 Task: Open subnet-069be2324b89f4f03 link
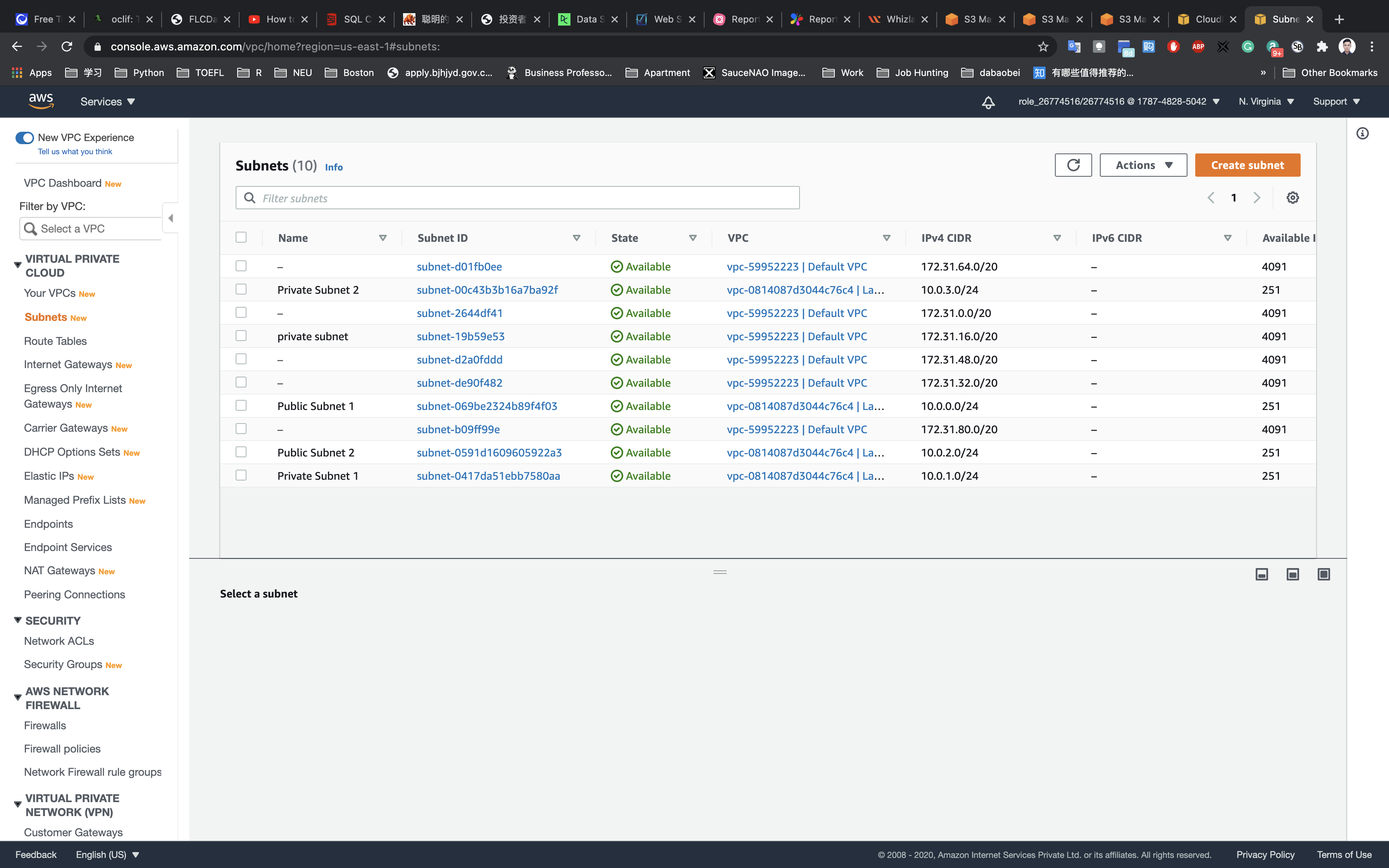[x=487, y=406]
